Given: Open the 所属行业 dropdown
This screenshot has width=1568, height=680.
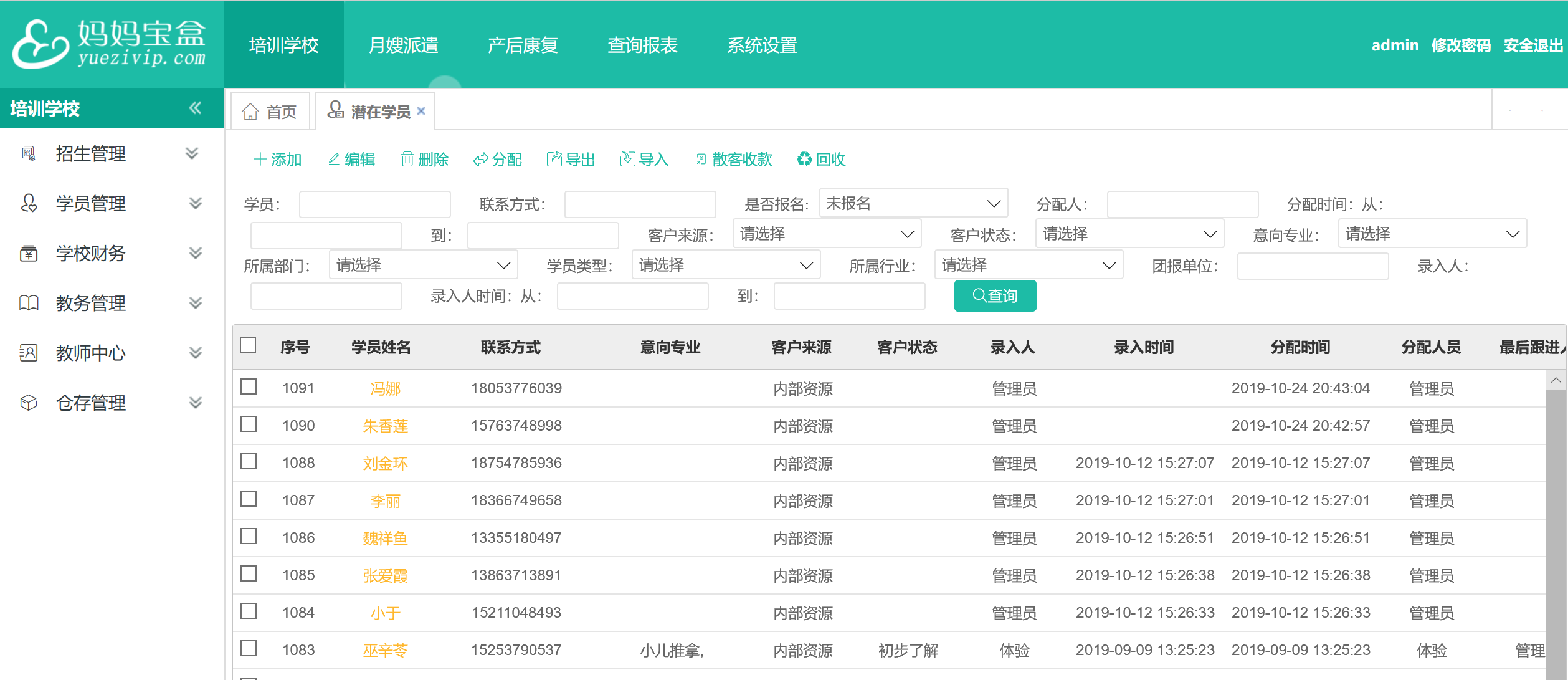Looking at the screenshot, I should click(x=1029, y=266).
